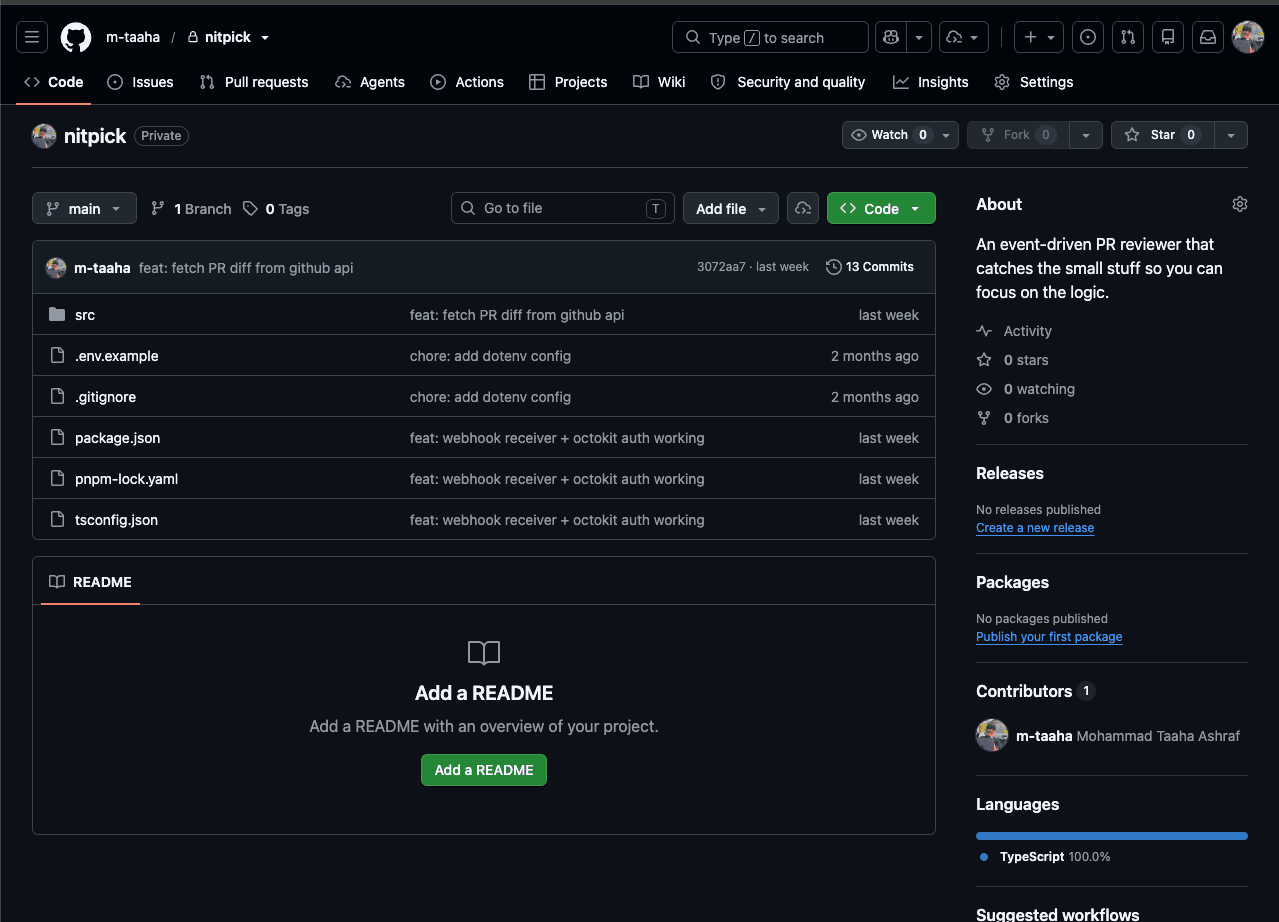
Task: Open the .env.example file
Action: (x=116, y=356)
